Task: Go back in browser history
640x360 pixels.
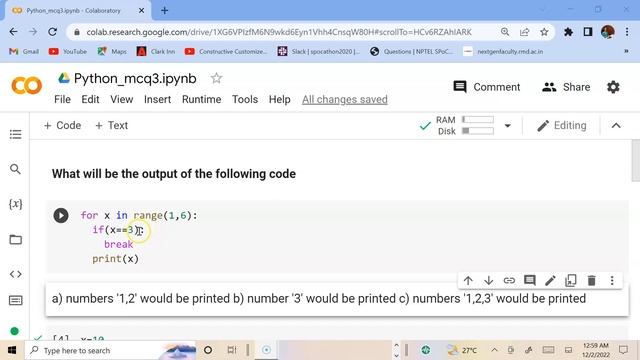Action: click(13, 32)
